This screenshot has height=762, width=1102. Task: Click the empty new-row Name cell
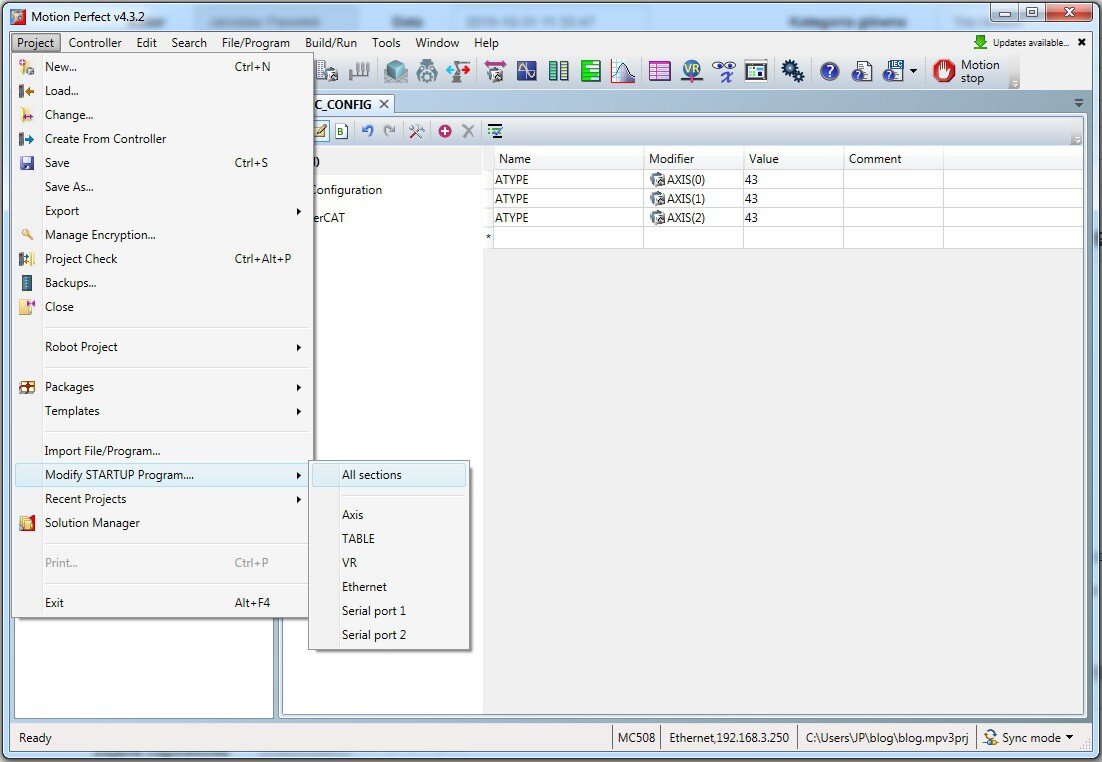pyautogui.click(x=568, y=238)
